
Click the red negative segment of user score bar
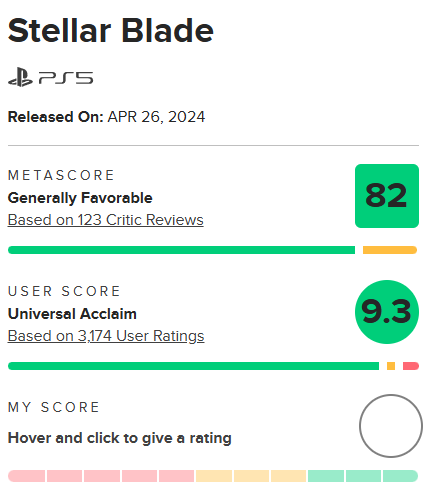click(411, 366)
